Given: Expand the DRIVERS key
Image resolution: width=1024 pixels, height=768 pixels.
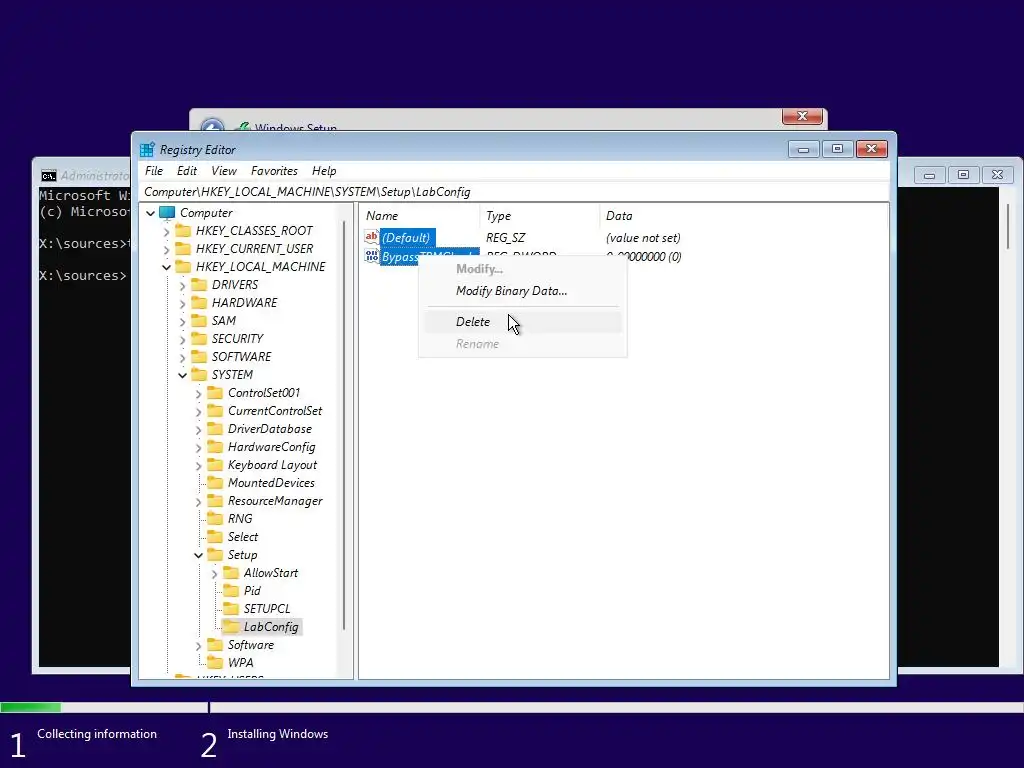Looking at the screenshot, I should coord(182,285).
